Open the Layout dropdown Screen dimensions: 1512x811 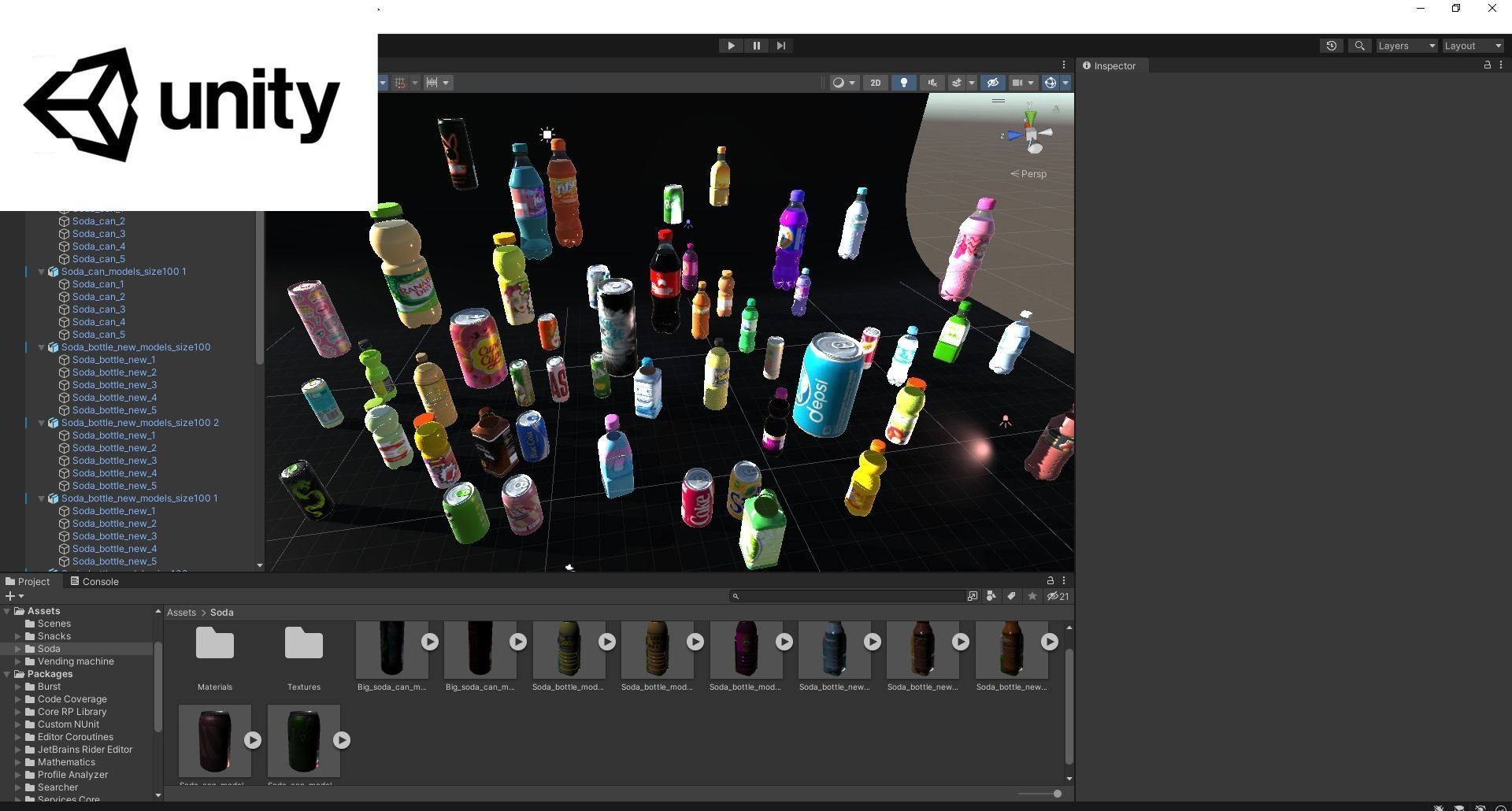[1473, 46]
